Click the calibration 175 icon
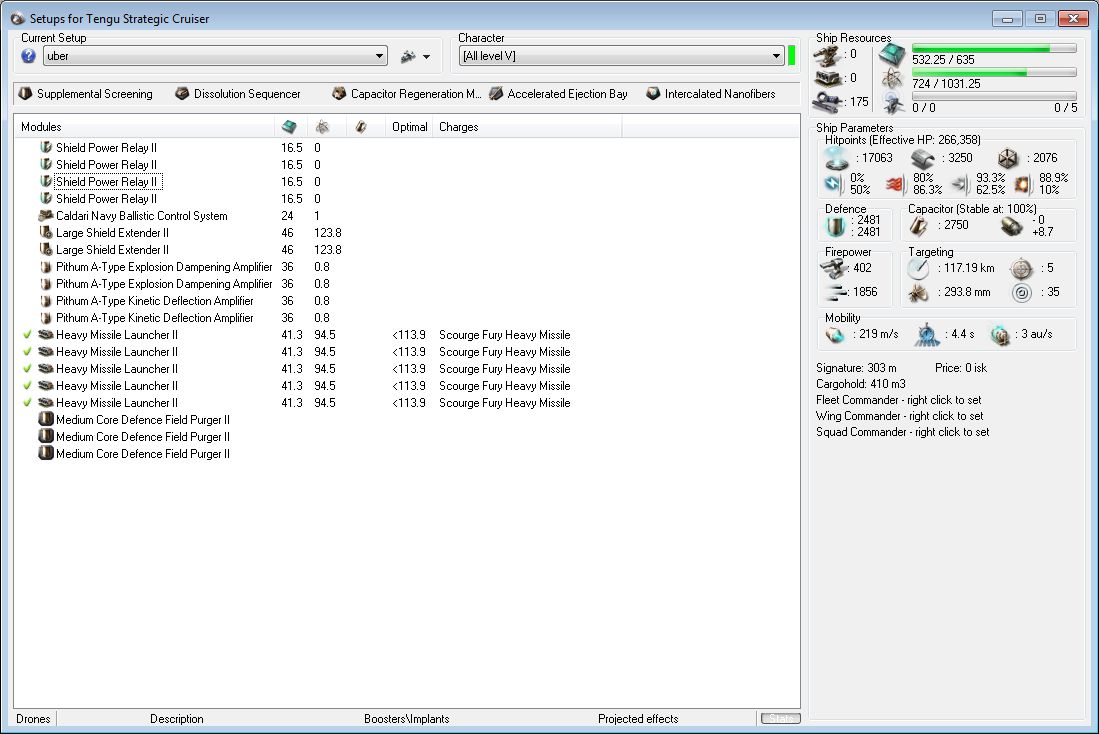The image size is (1099, 734). [828, 102]
